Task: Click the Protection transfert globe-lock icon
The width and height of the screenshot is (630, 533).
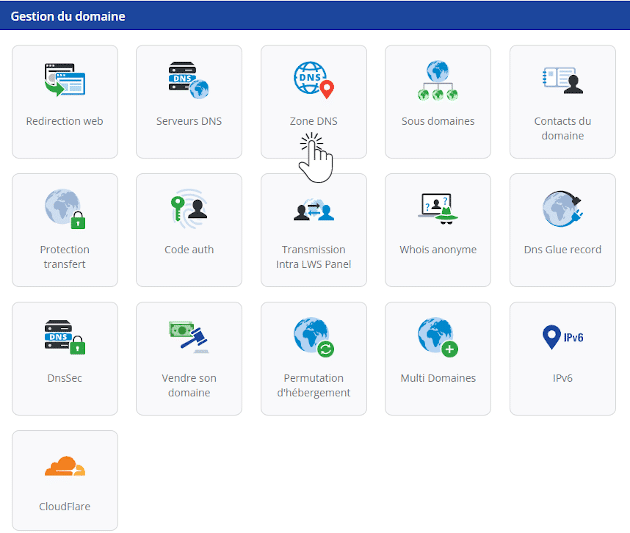Action: click(x=65, y=208)
